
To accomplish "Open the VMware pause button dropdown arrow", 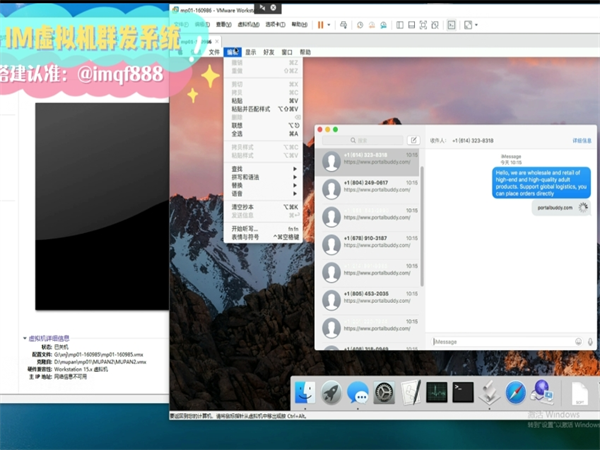I will pyautogui.click(x=331, y=24).
